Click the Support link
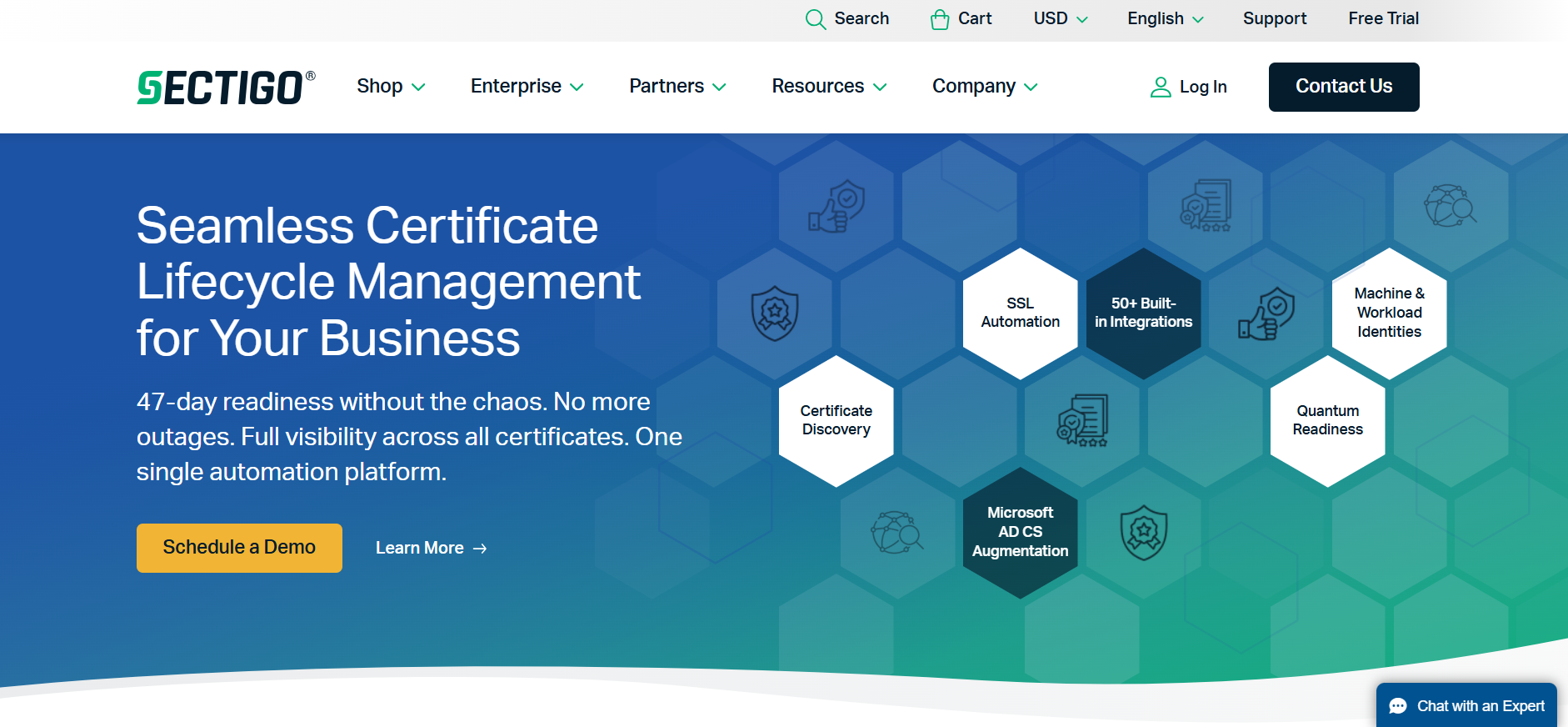 pyautogui.click(x=1275, y=18)
